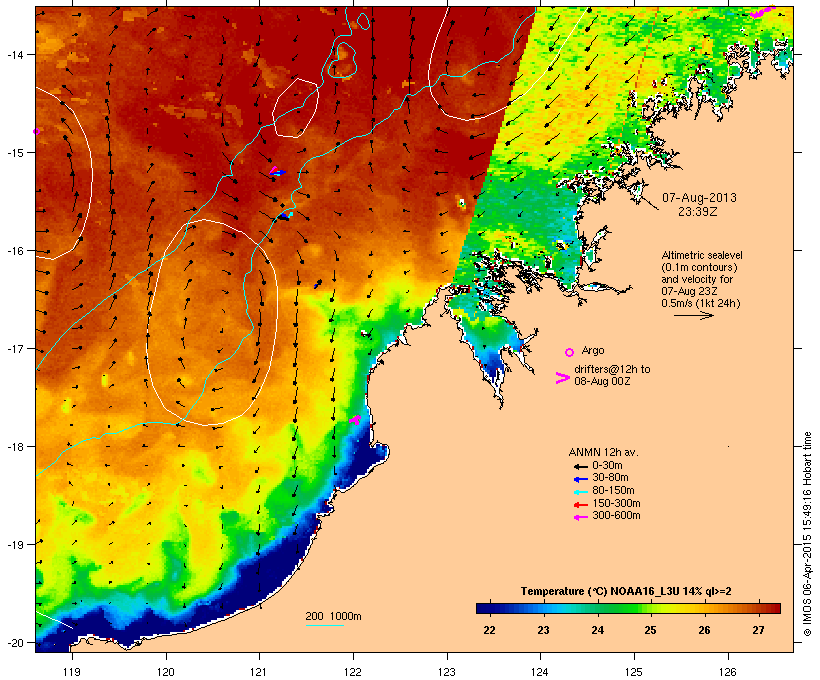Viewport: 820px width, 680px height.
Task: Click the 25 tick label on colorbar
Action: [650, 630]
